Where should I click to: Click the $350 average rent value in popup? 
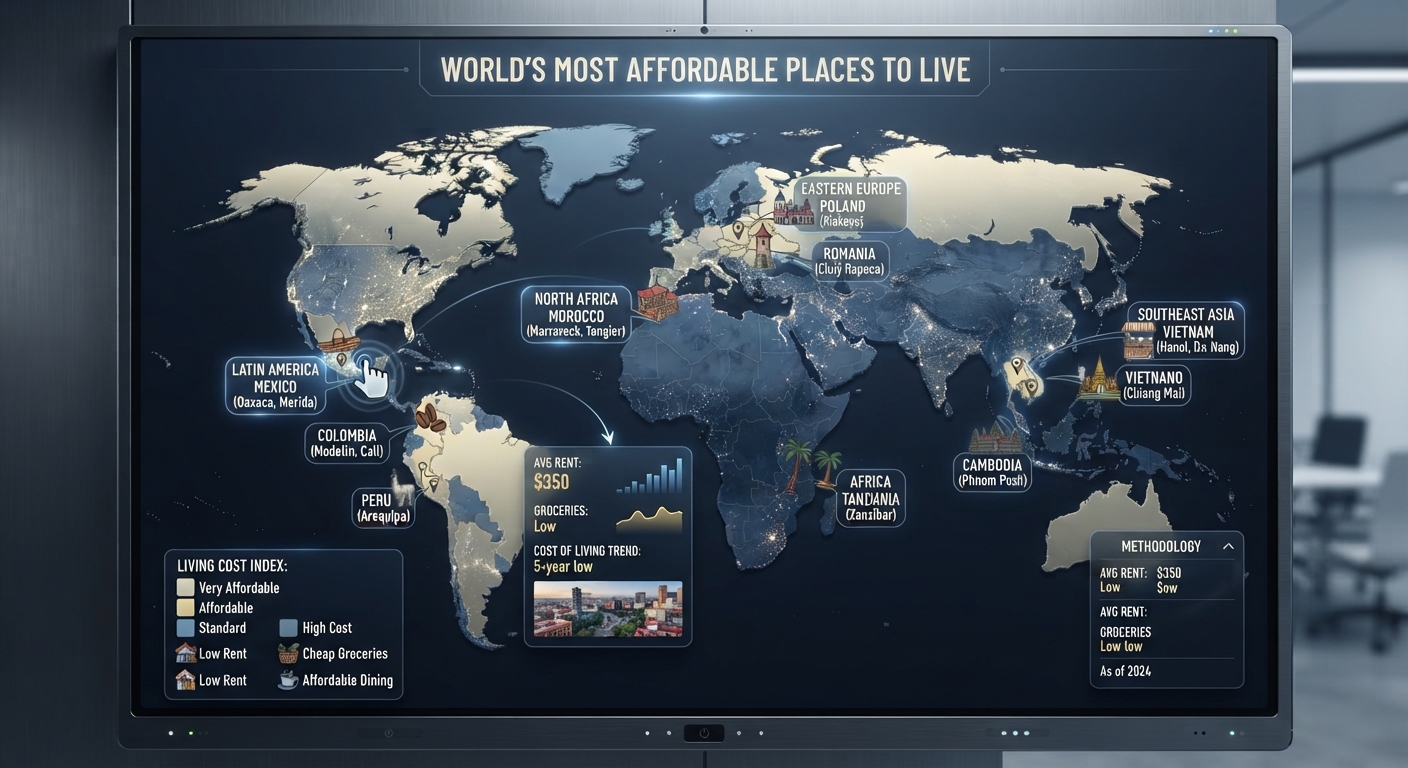pos(551,482)
